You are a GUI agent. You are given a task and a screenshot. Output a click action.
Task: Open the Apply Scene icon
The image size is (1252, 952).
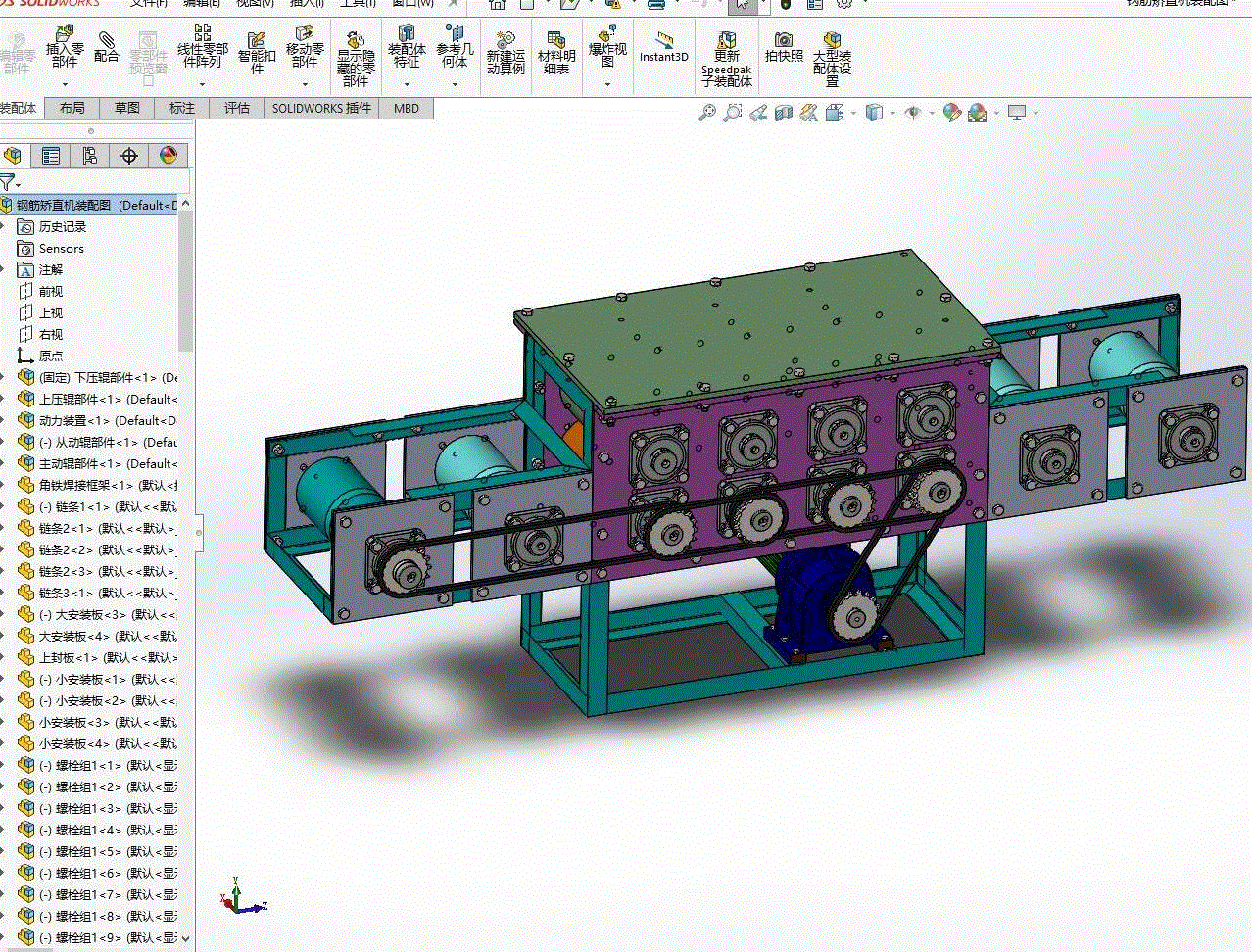(978, 113)
